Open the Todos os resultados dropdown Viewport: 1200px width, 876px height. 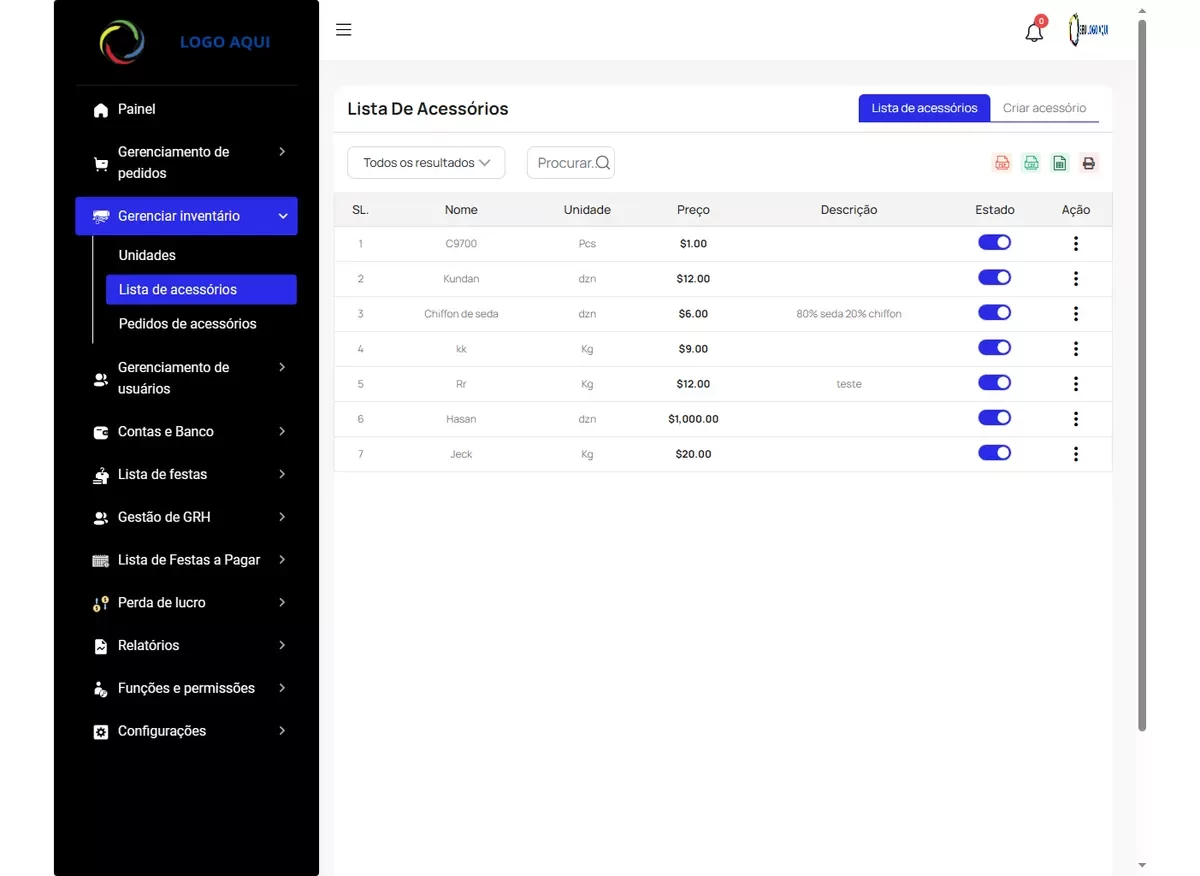426,163
